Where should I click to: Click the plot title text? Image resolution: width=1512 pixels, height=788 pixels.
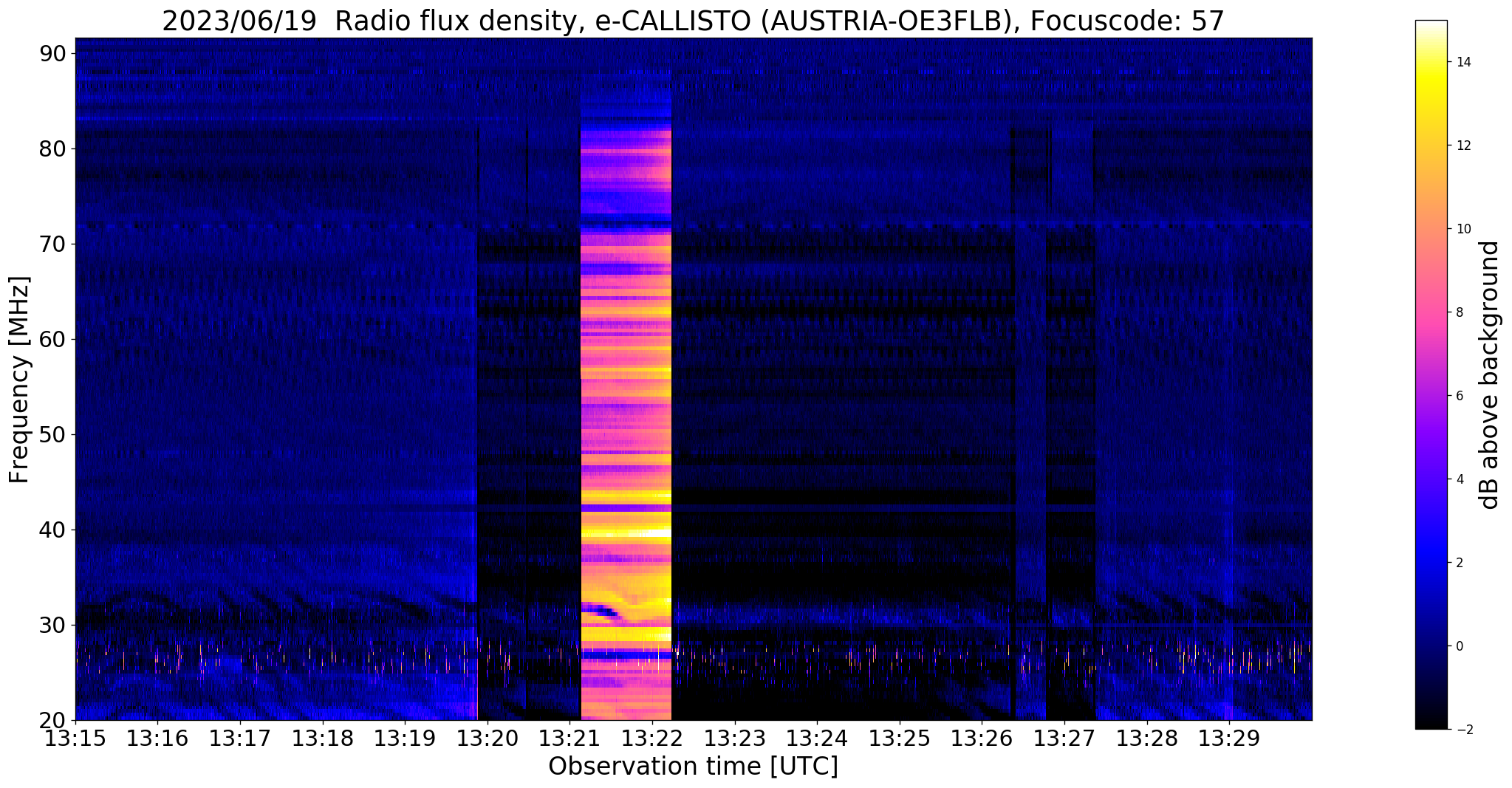pos(693,21)
